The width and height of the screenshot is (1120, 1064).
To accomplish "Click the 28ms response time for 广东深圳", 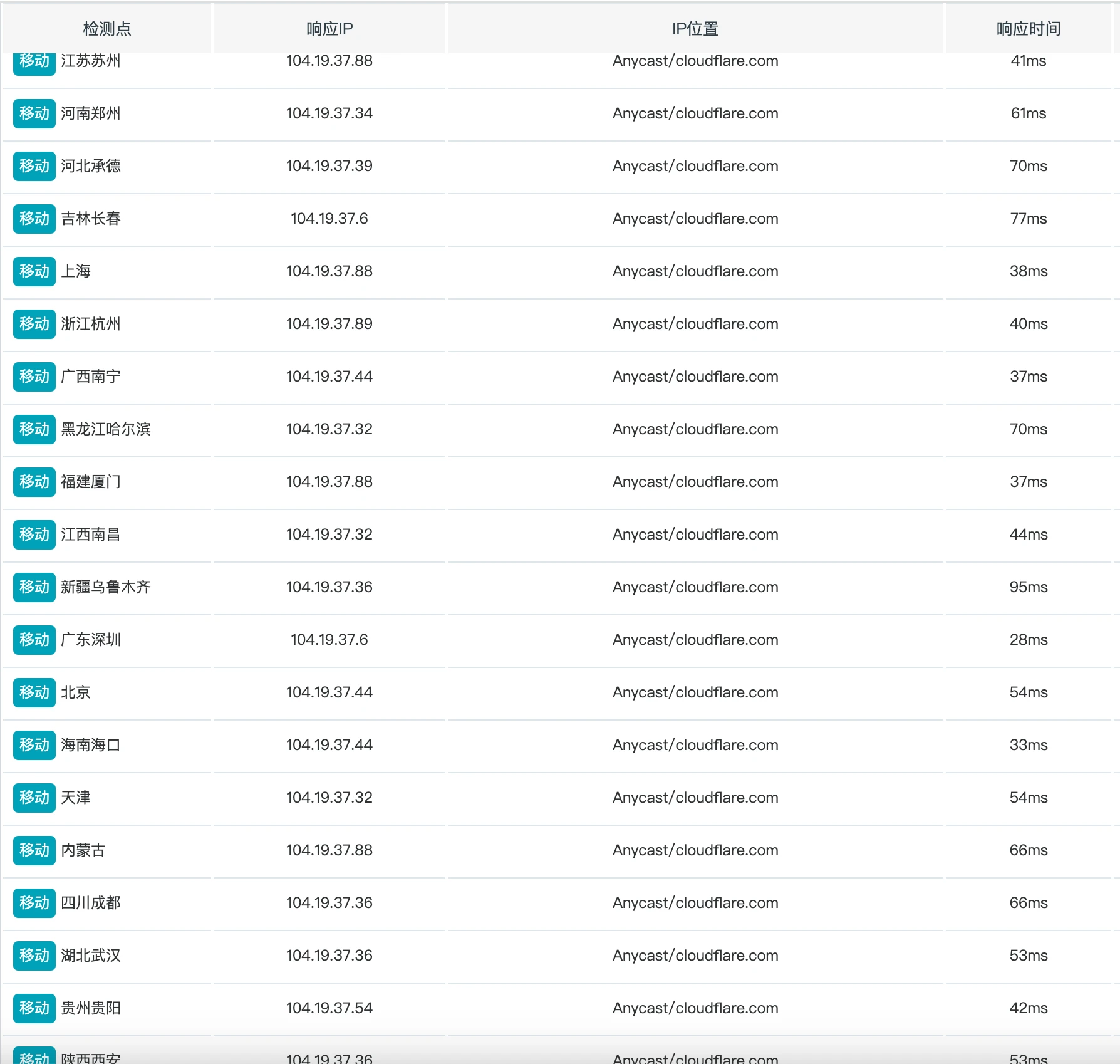I will (1028, 640).
